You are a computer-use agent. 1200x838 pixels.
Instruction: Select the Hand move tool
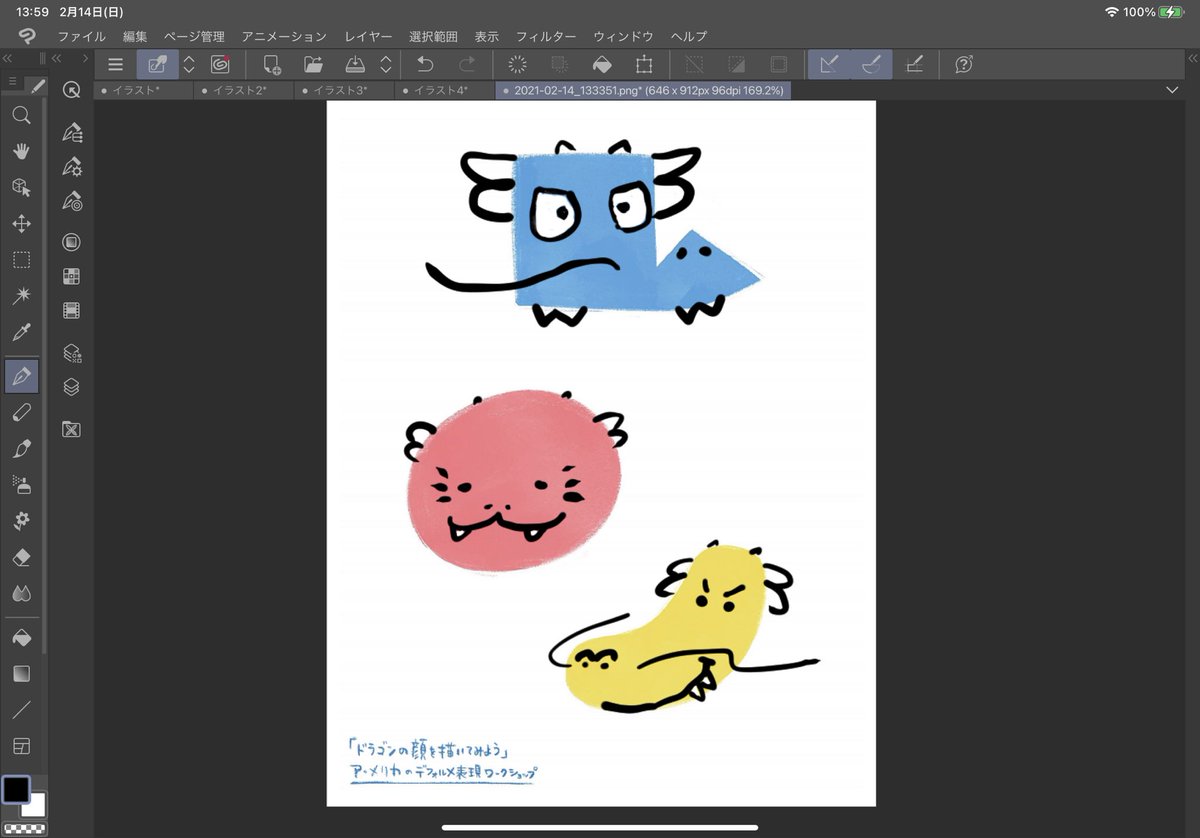click(x=21, y=151)
